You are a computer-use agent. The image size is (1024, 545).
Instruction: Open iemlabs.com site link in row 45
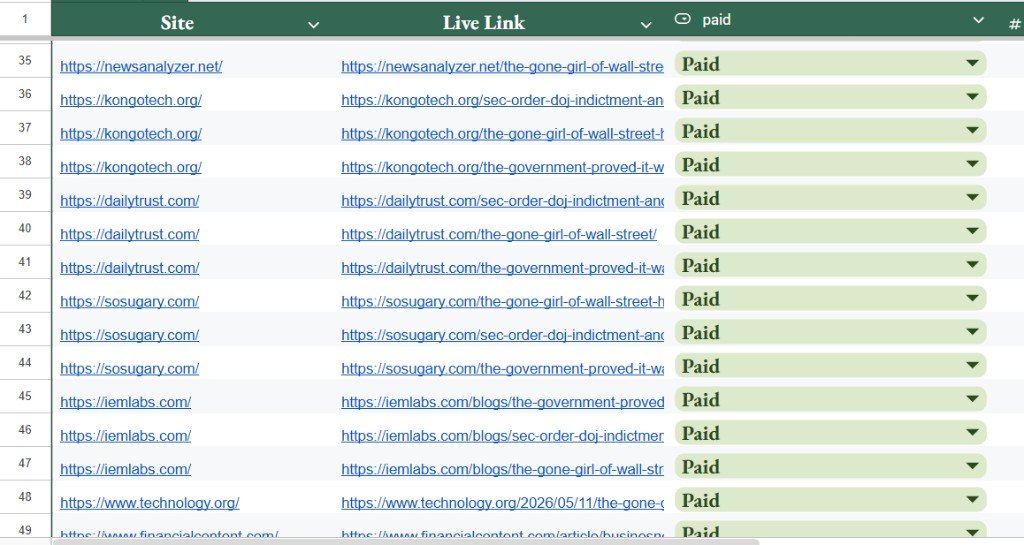125,402
